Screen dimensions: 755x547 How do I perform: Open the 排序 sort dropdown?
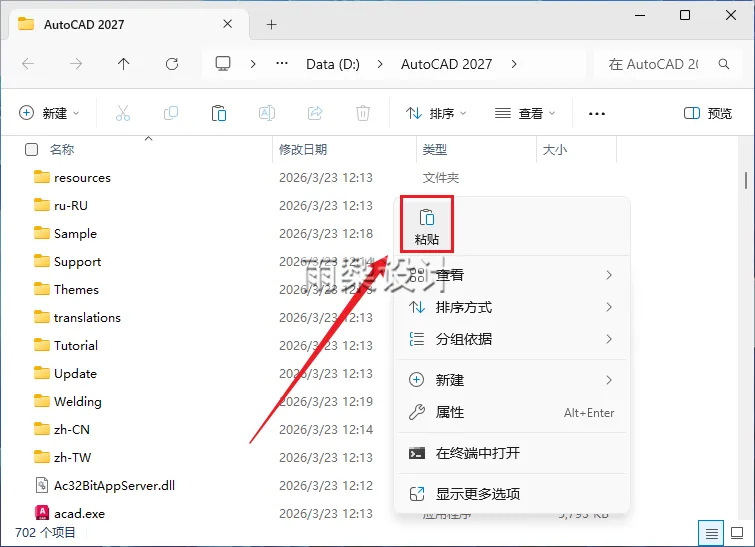(436, 114)
